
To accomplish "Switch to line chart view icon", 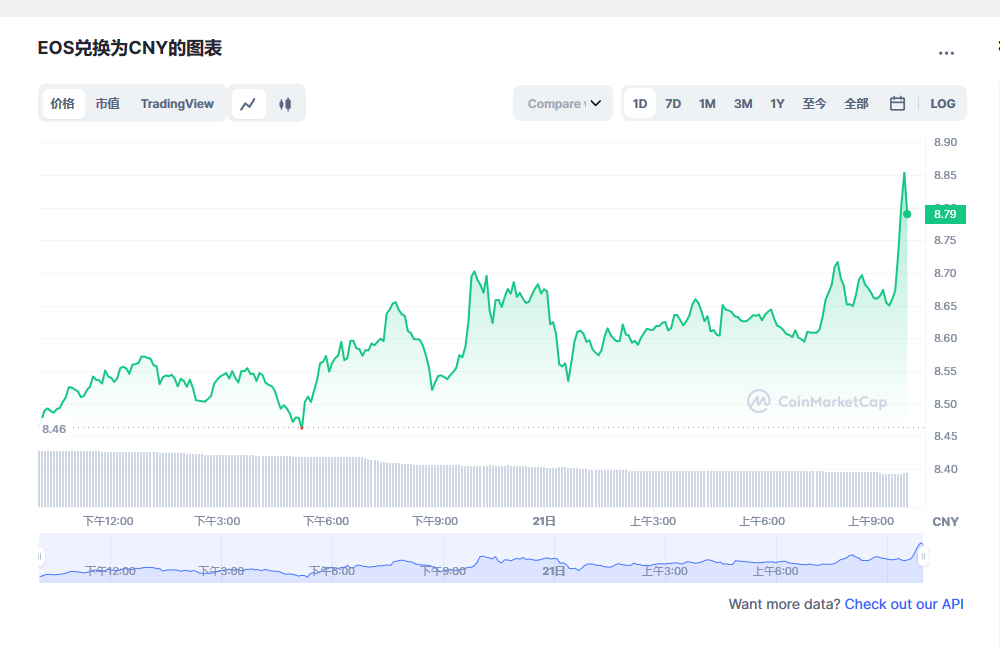I will pyautogui.click(x=248, y=104).
